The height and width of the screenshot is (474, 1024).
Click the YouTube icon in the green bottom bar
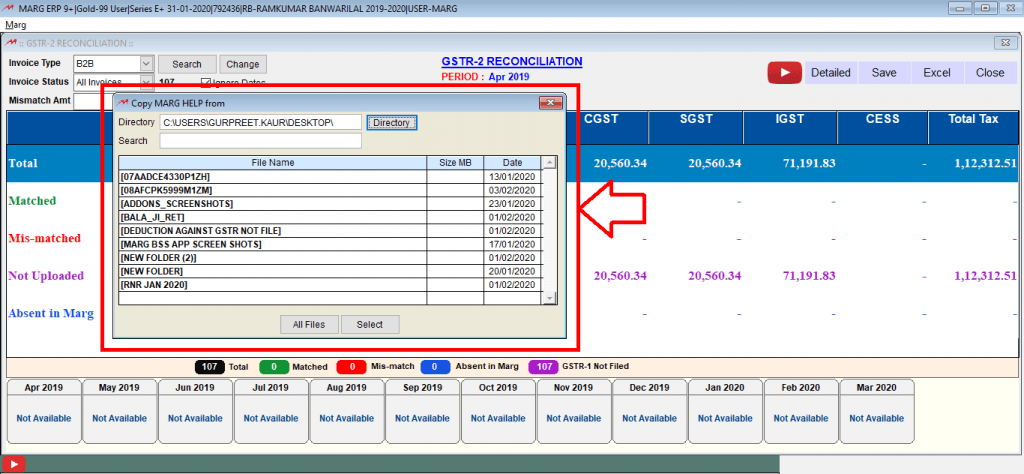point(13,465)
